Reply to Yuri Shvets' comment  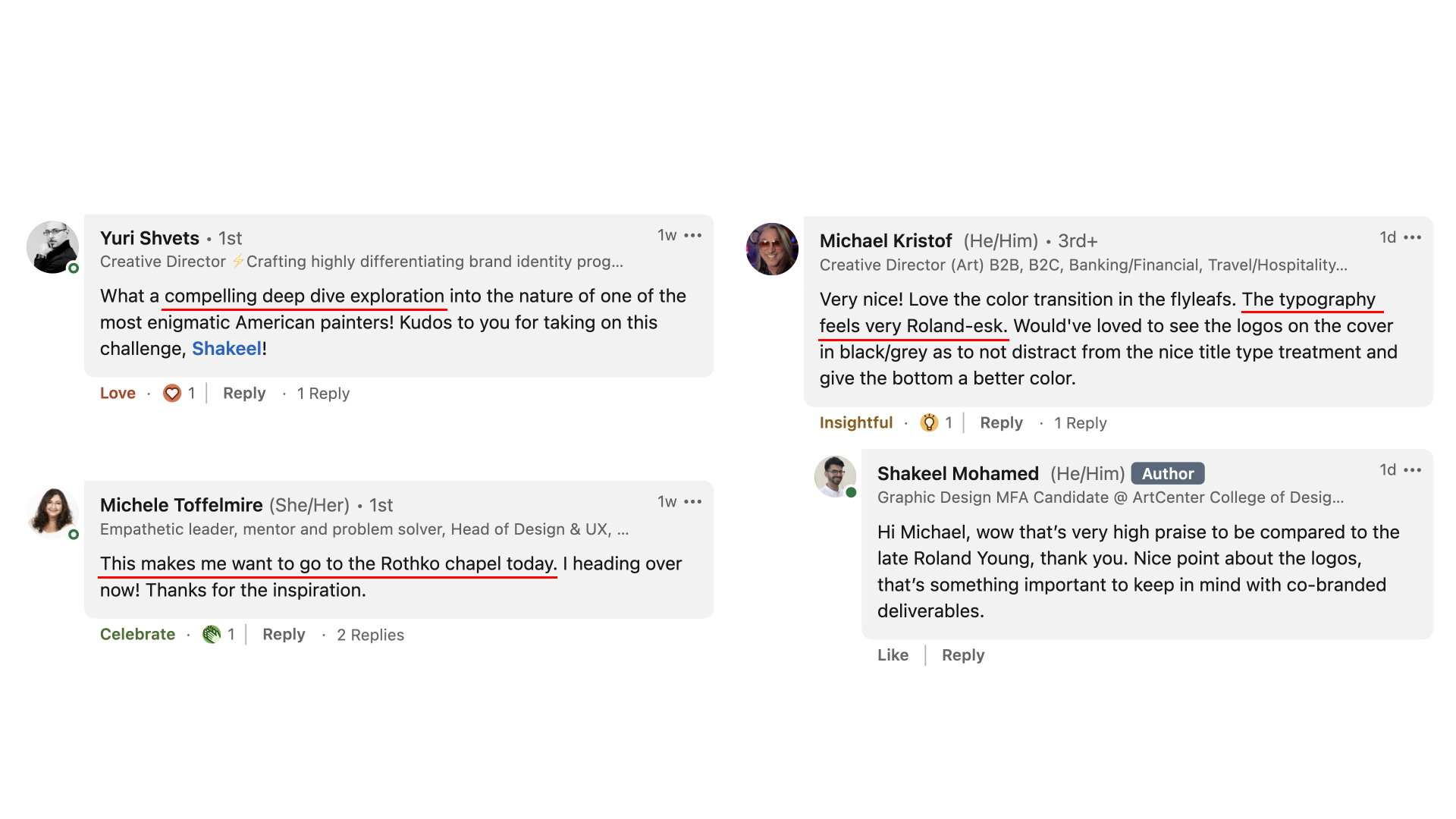tap(244, 394)
